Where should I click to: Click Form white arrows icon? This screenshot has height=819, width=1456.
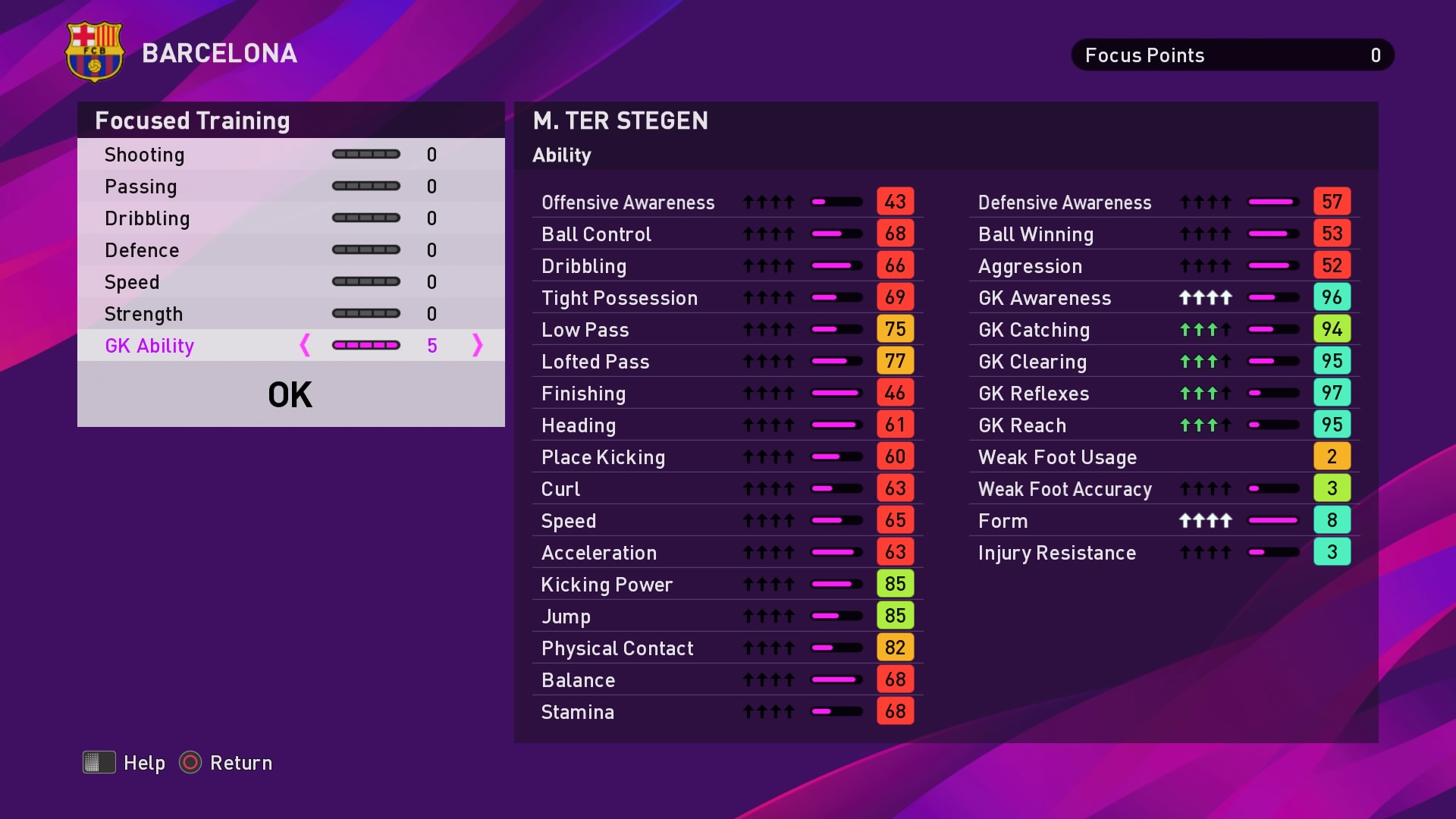point(1205,521)
